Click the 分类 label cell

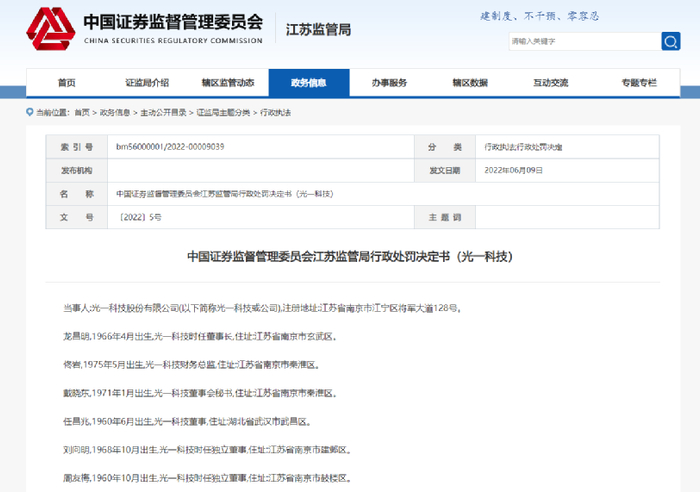pos(445,147)
